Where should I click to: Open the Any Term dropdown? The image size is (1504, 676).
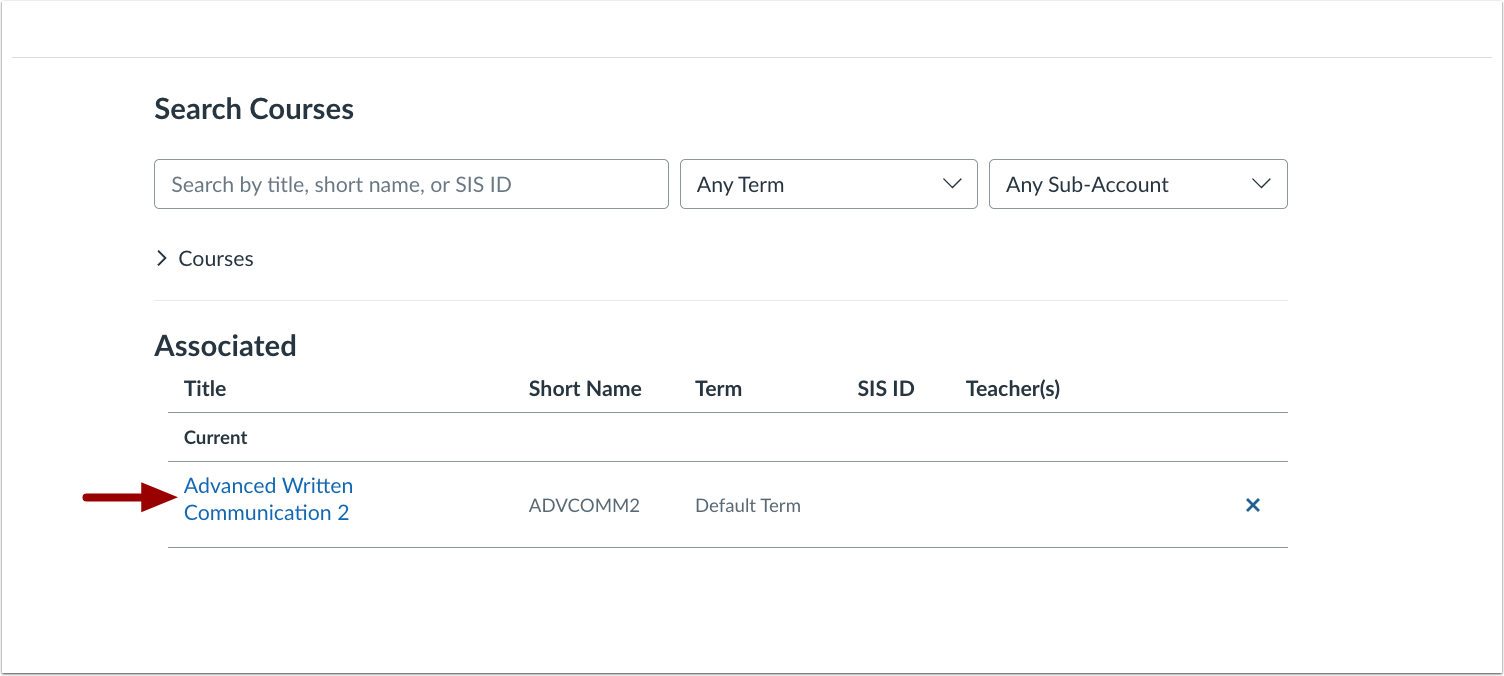[x=828, y=184]
